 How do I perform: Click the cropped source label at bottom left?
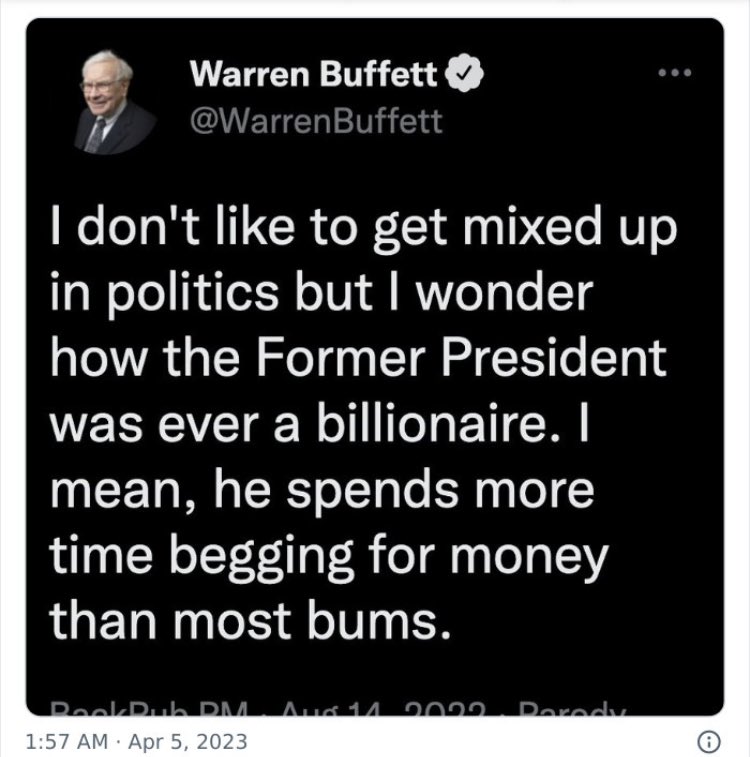[149, 709]
